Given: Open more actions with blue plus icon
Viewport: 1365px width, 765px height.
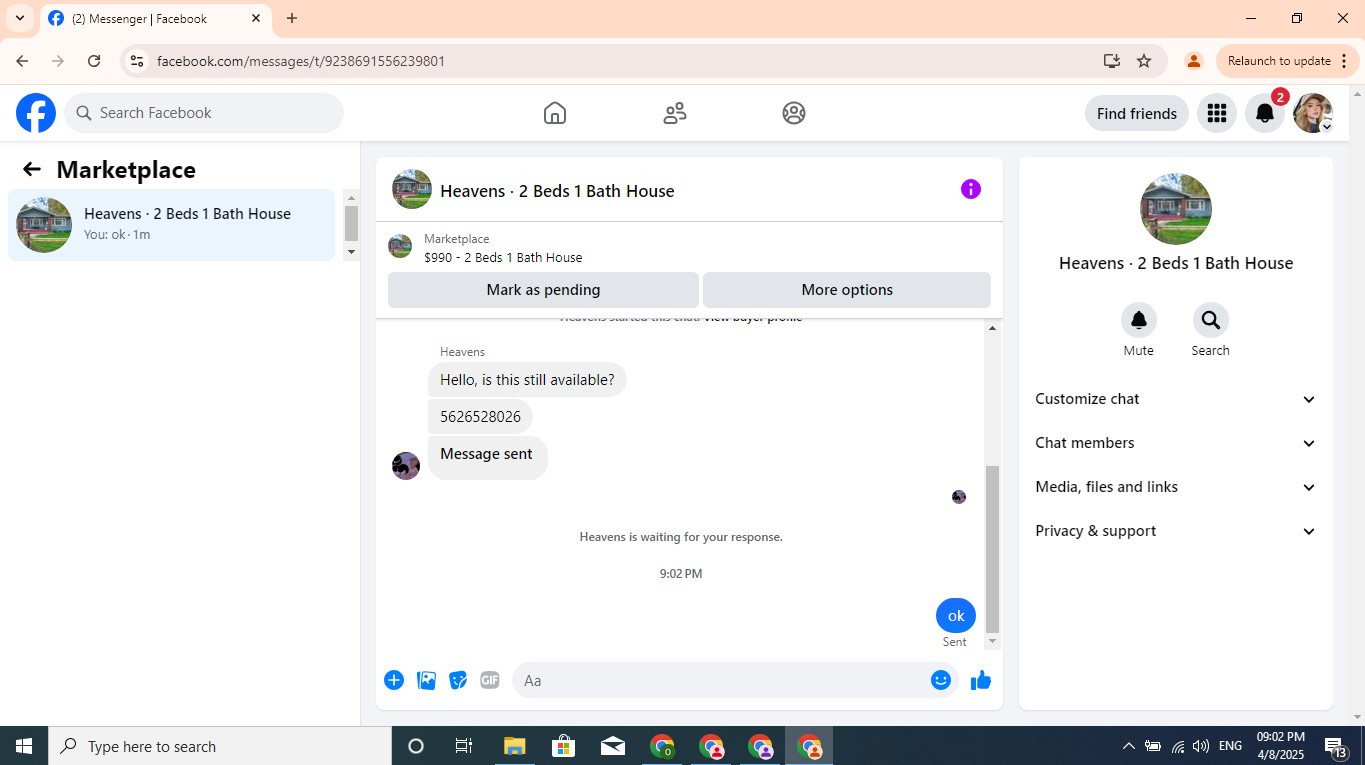Looking at the screenshot, I should pyautogui.click(x=394, y=680).
